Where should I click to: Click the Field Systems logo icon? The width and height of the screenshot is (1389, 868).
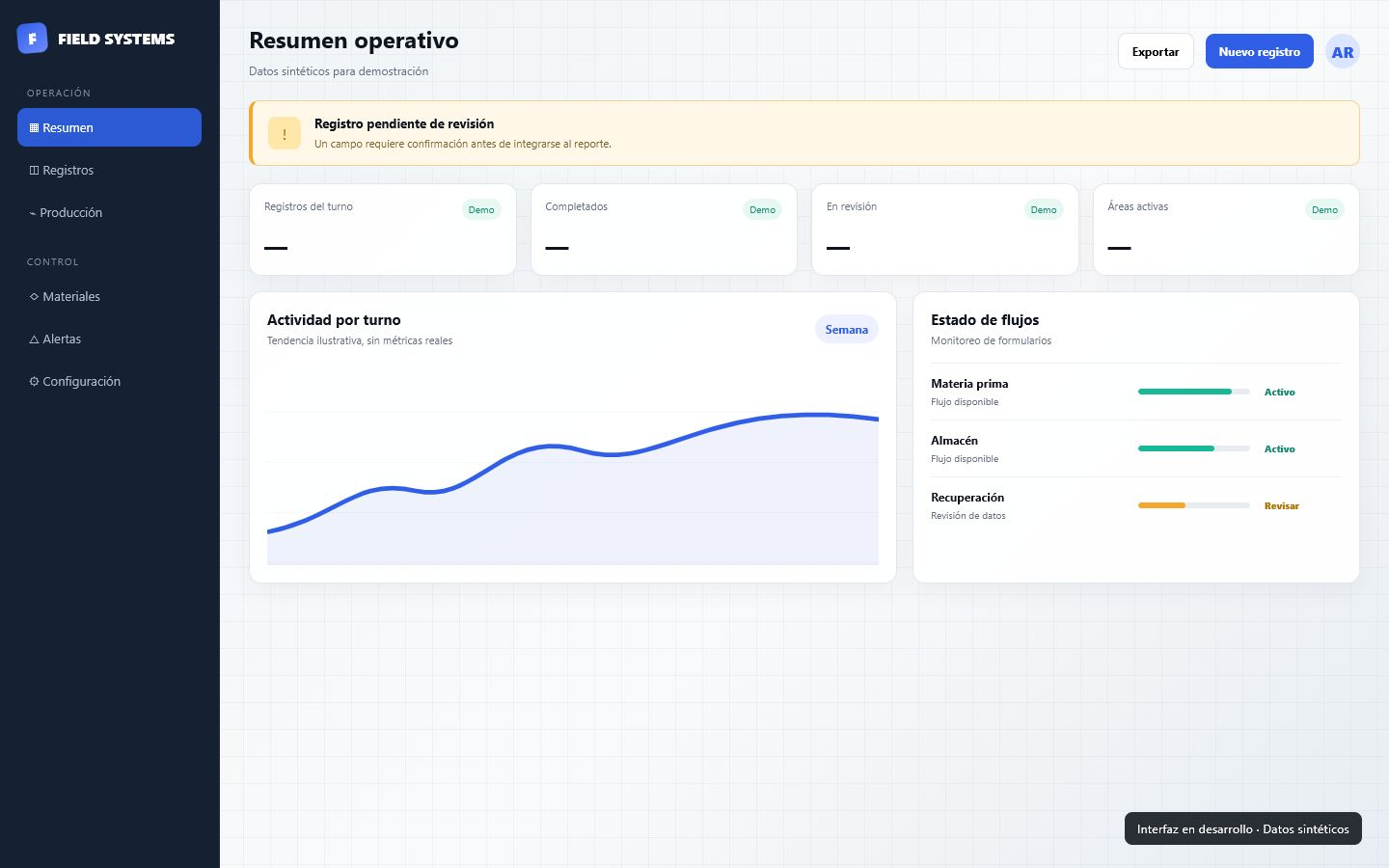click(x=33, y=39)
